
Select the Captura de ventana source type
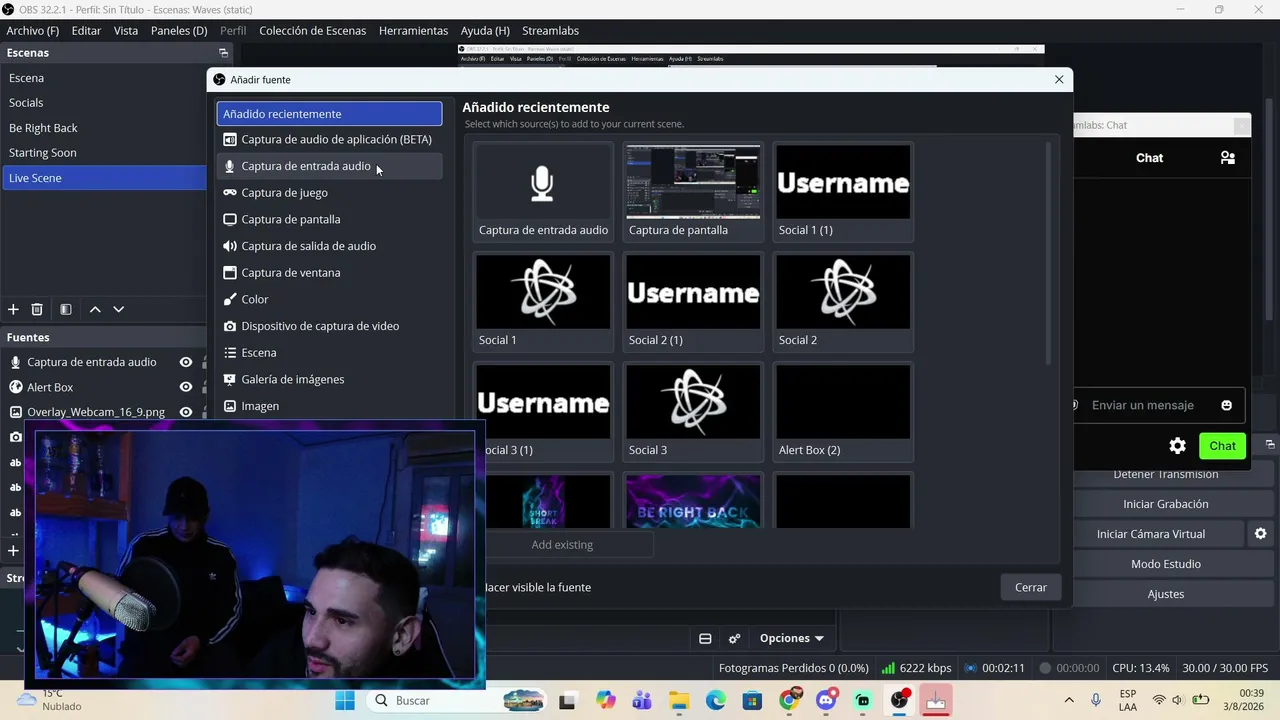(329, 273)
